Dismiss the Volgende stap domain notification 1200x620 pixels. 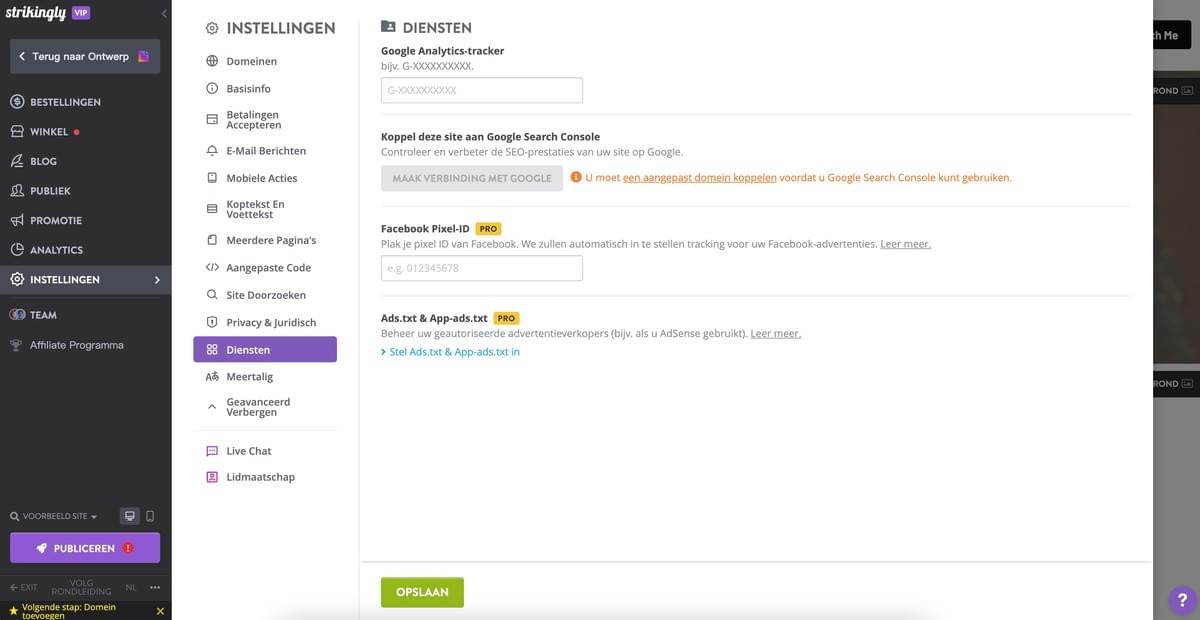159,609
